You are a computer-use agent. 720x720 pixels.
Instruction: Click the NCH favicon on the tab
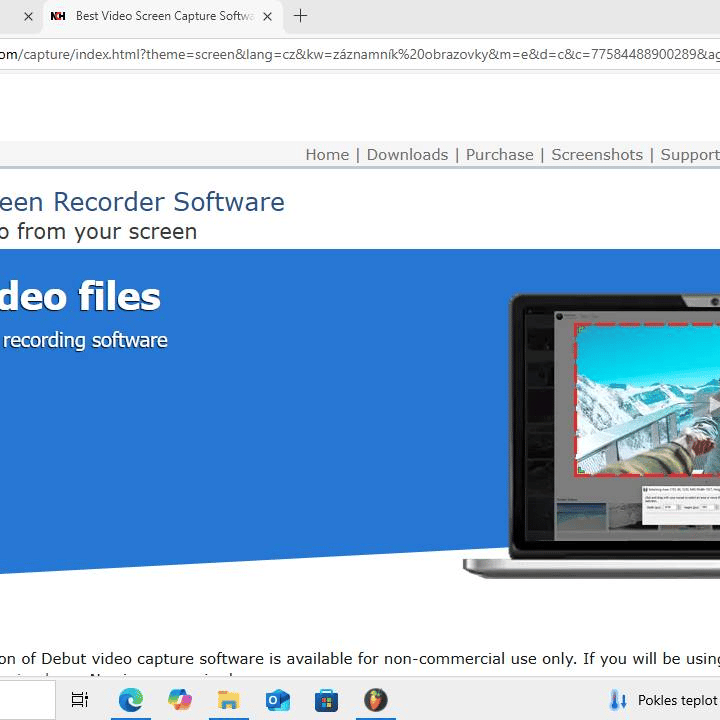58,16
